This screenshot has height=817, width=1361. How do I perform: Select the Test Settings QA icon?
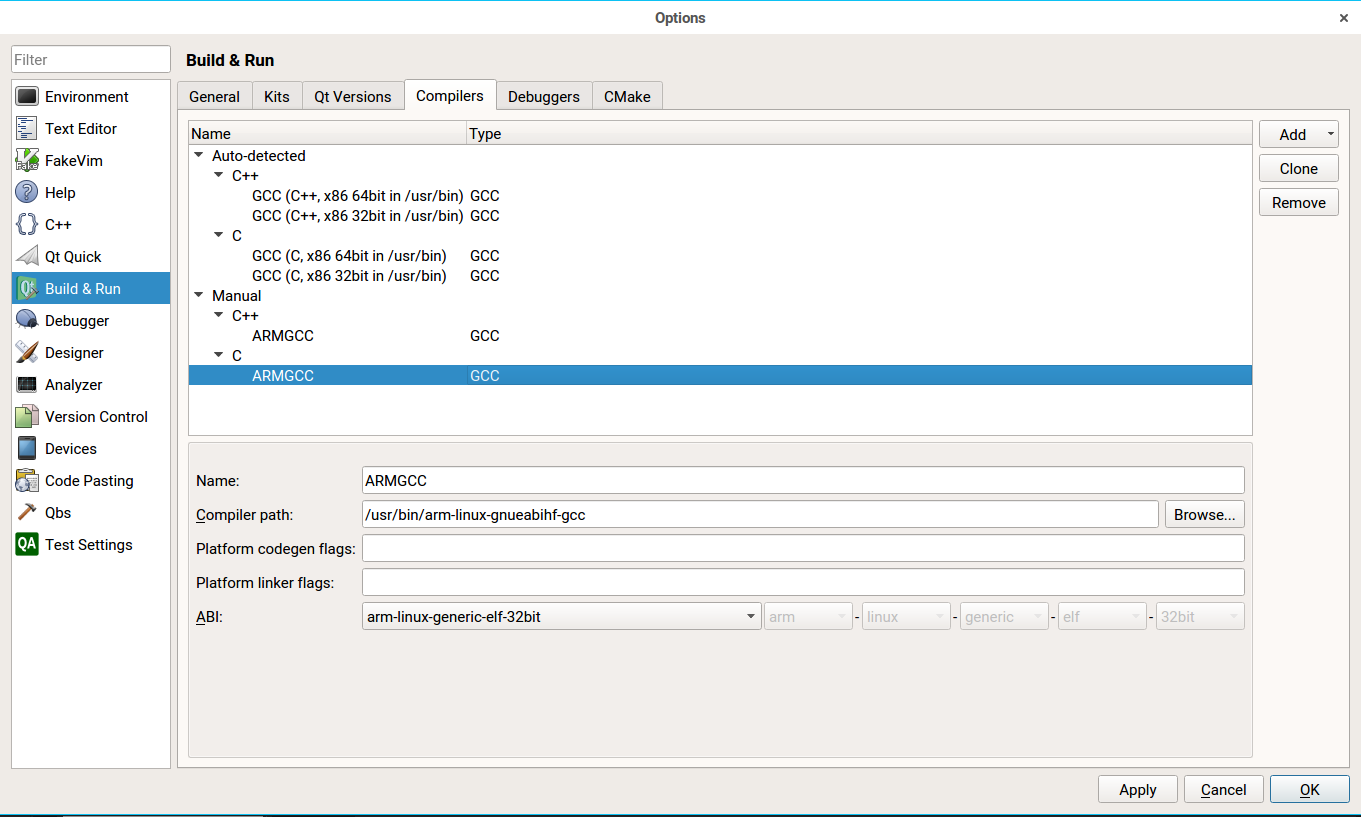tap(27, 545)
